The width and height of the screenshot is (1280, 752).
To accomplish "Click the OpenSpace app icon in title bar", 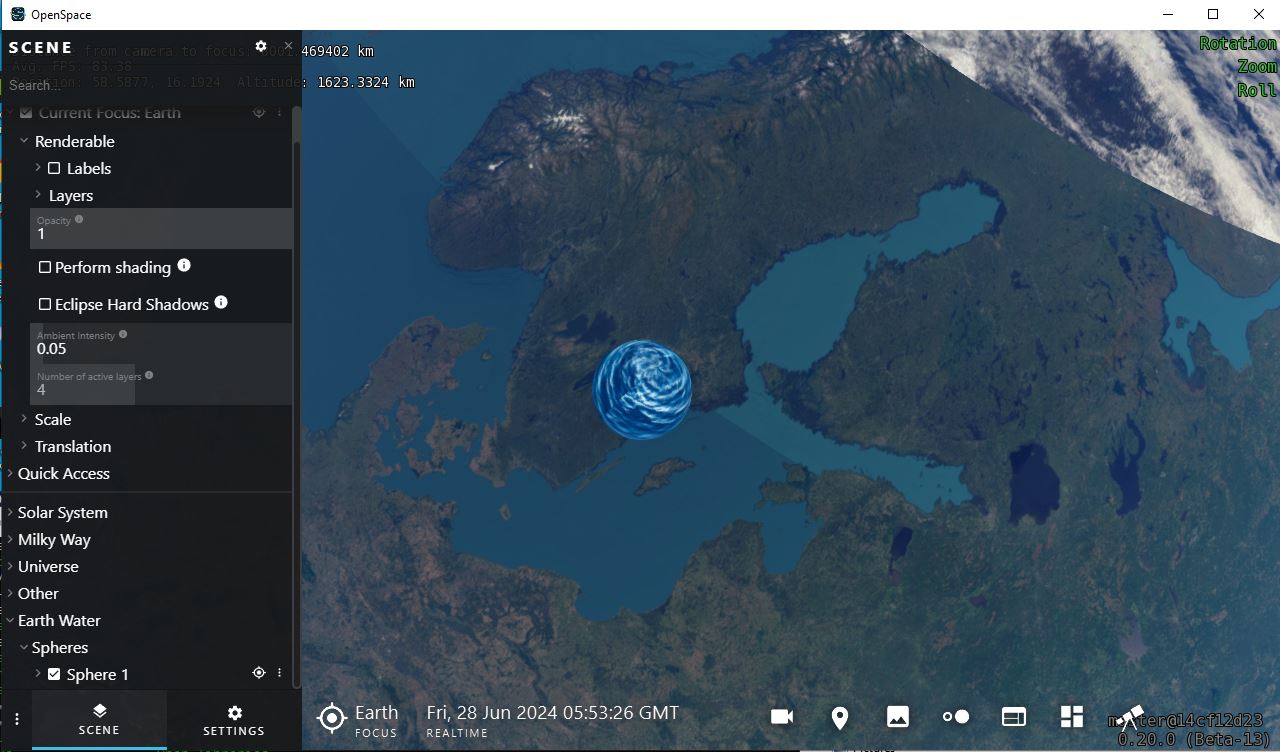I will (18, 15).
